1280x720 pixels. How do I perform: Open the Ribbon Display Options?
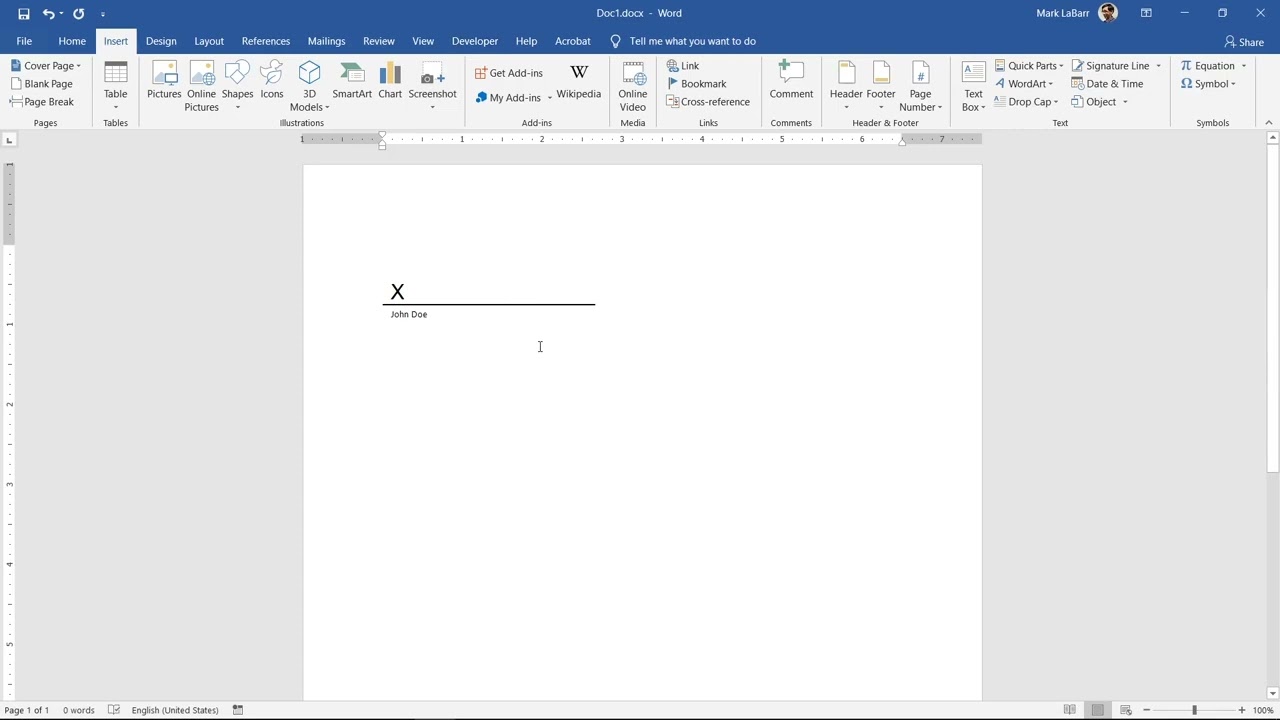tap(1146, 14)
